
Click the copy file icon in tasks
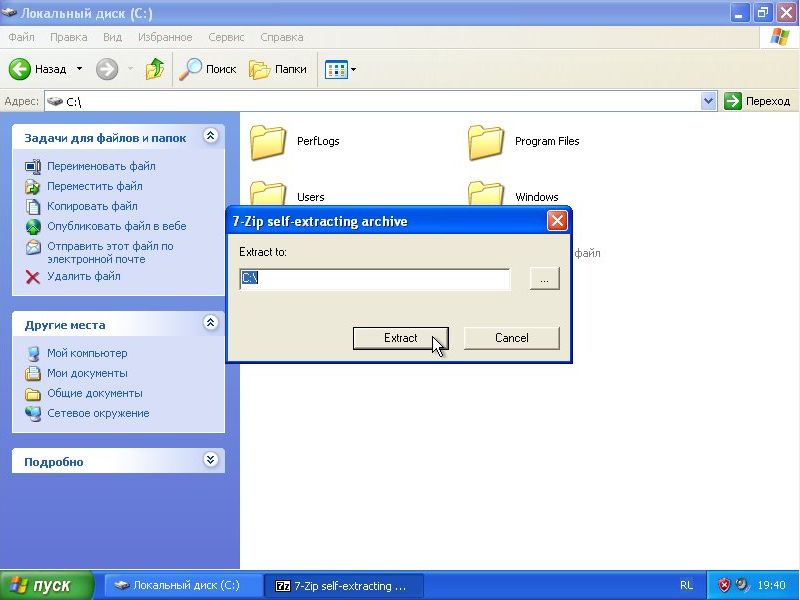33,207
